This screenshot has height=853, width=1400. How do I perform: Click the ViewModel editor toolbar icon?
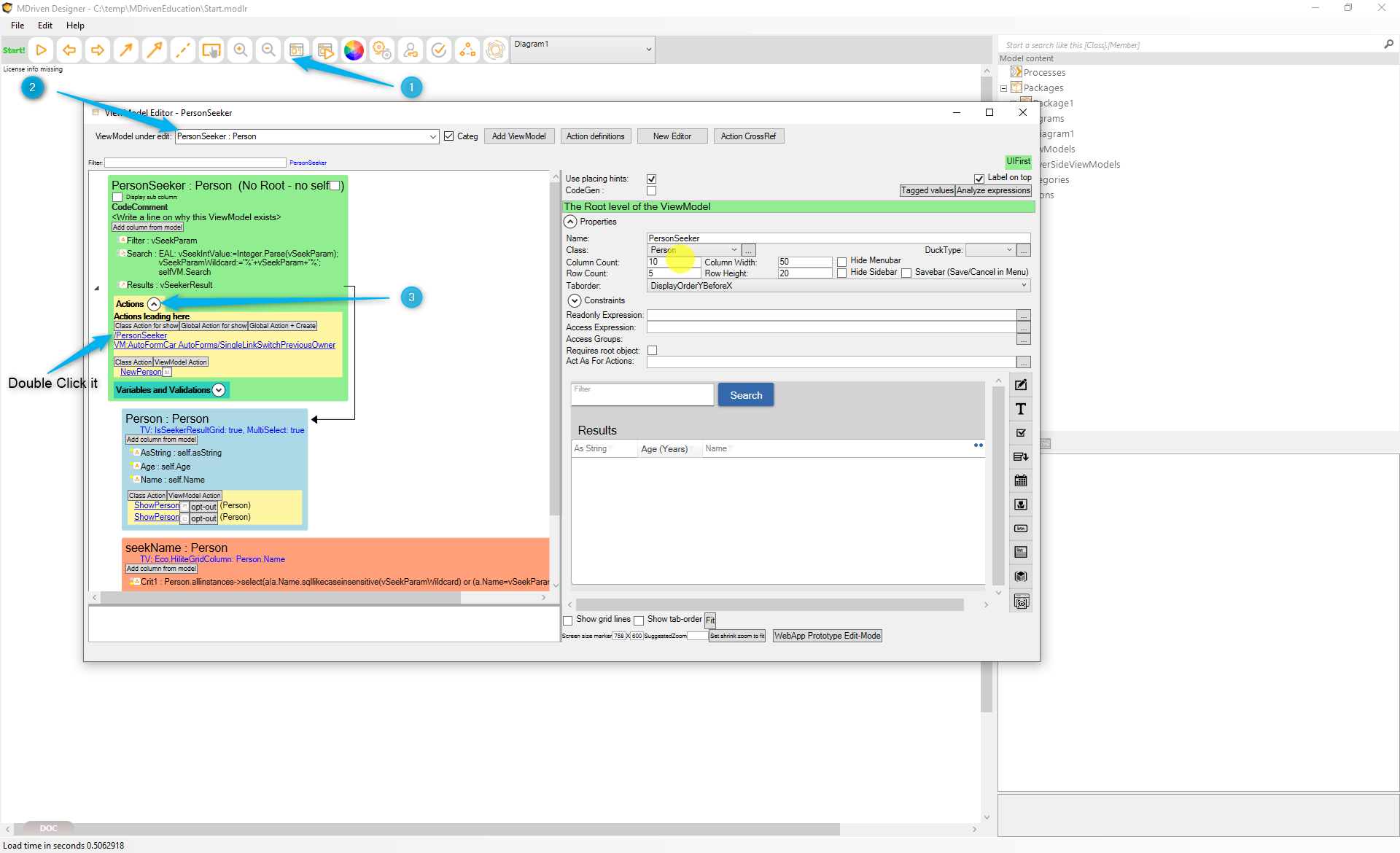click(297, 50)
